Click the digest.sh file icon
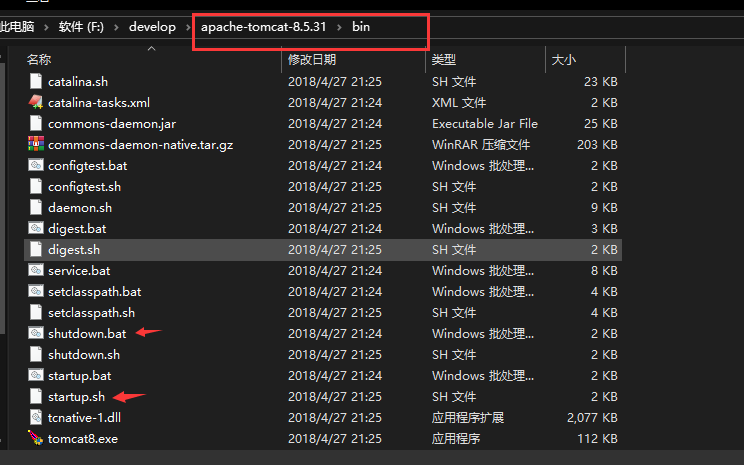 pyautogui.click(x=36, y=249)
